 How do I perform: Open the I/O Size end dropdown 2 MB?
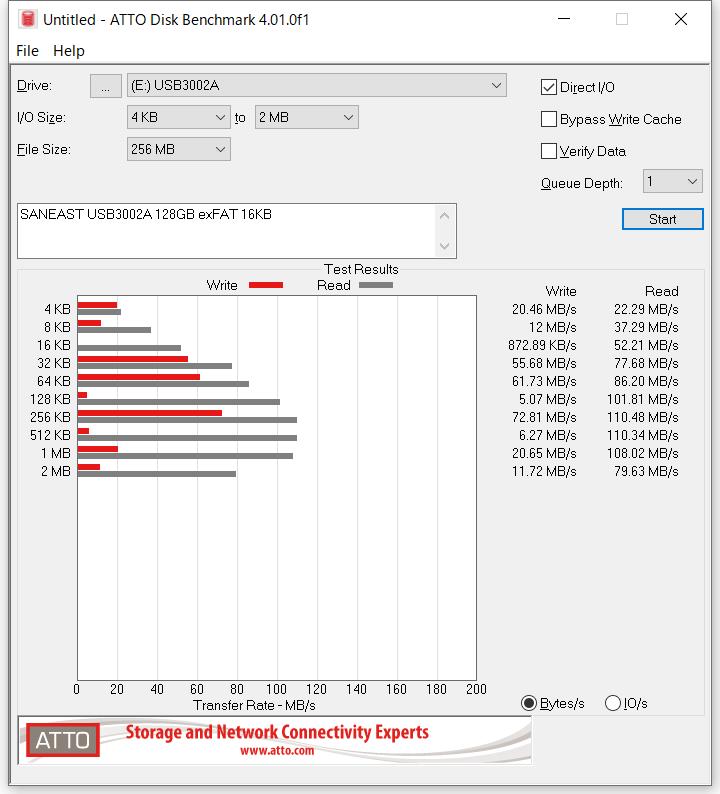pos(307,117)
